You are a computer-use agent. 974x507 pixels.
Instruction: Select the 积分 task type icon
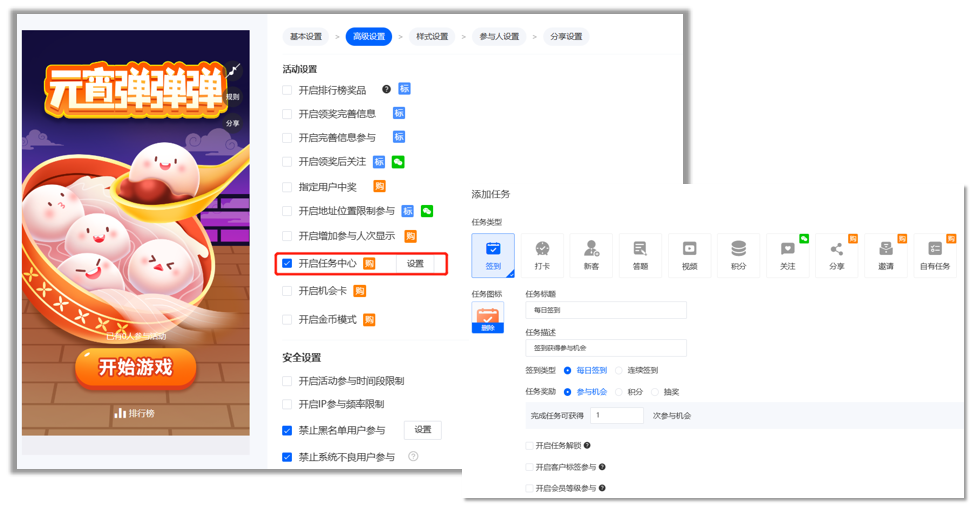point(739,255)
